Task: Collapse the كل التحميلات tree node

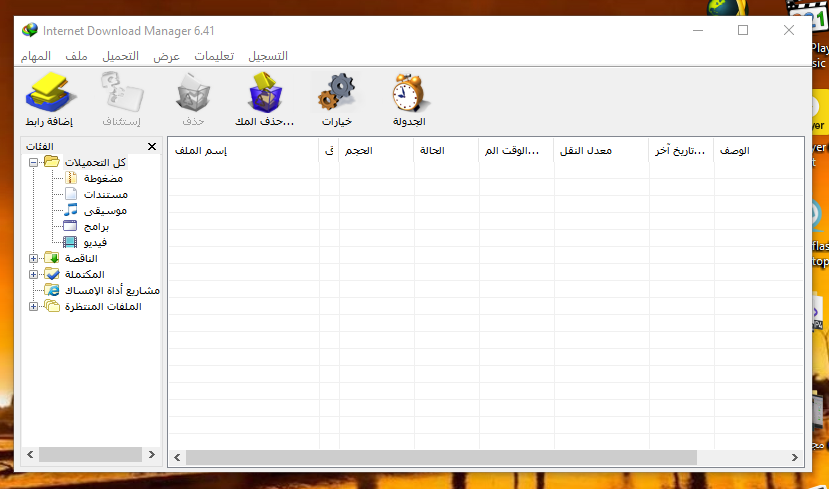Action: coord(33,162)
